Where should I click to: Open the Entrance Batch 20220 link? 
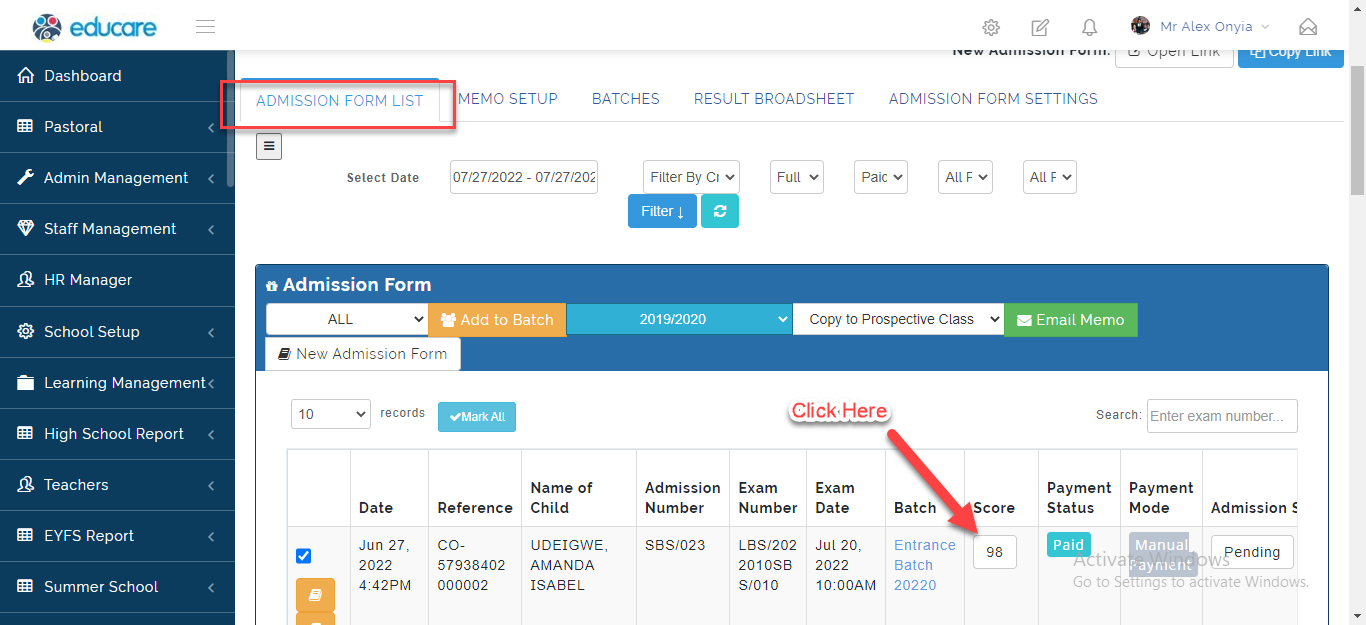(925, 565)
